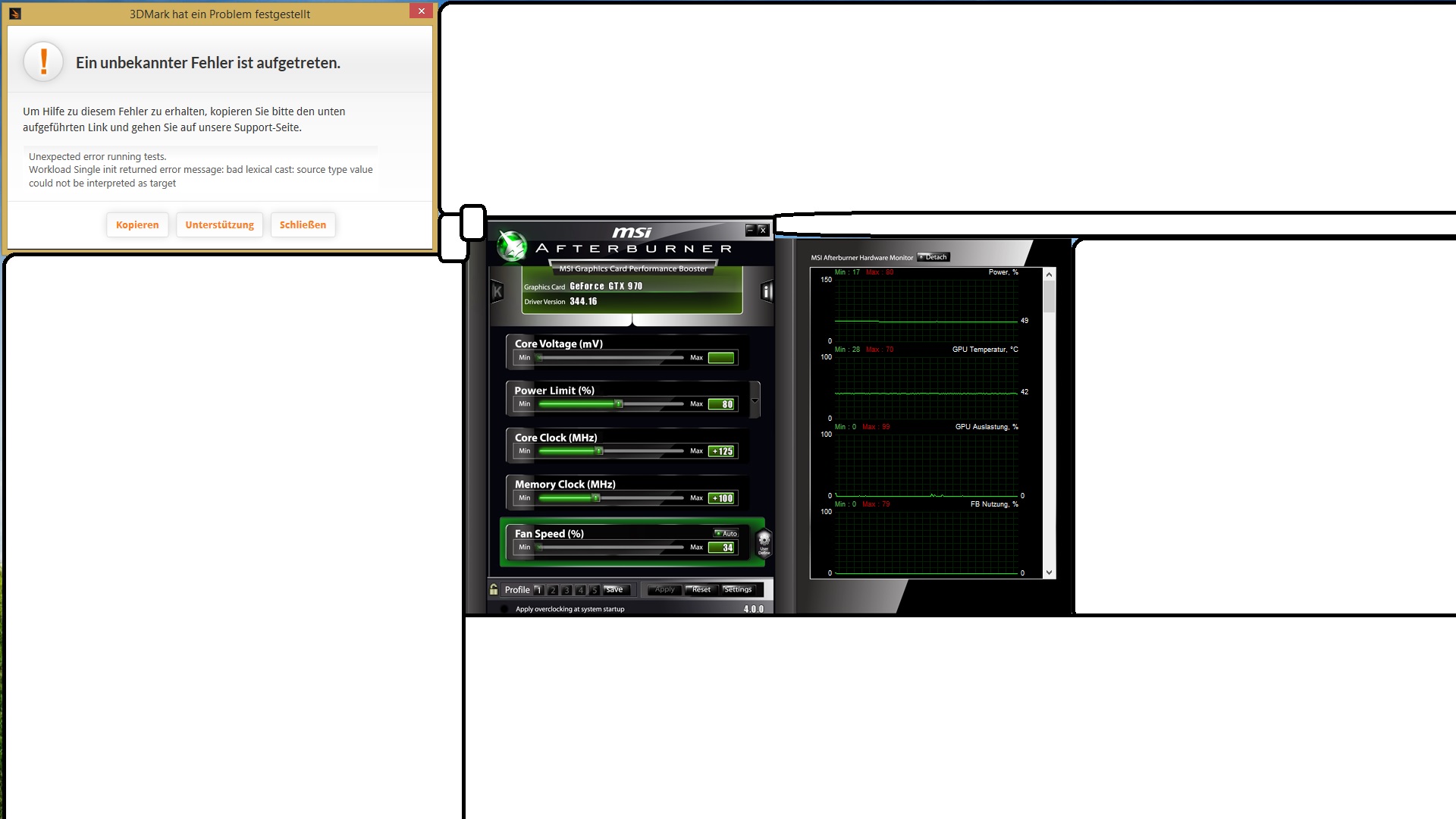Detach the hardware monitor panel
Screen dimensions: 1456x819
[934, 257]
